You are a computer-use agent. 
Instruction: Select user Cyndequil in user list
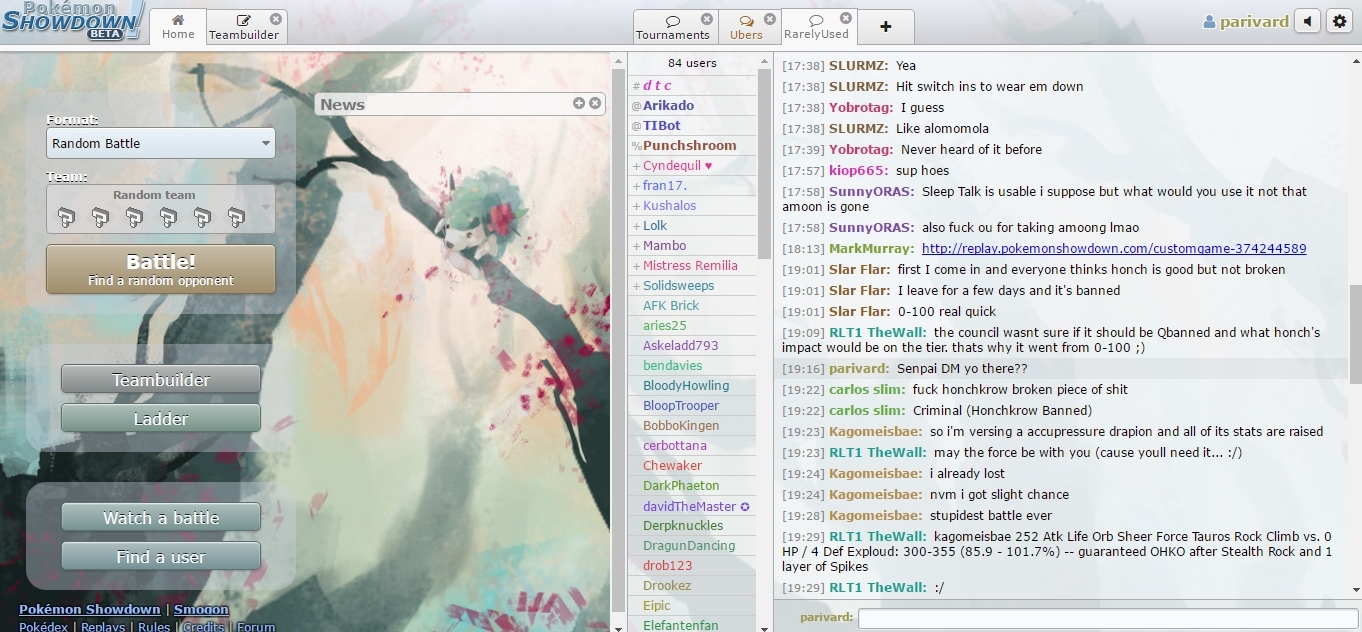[x=692, y=165]
